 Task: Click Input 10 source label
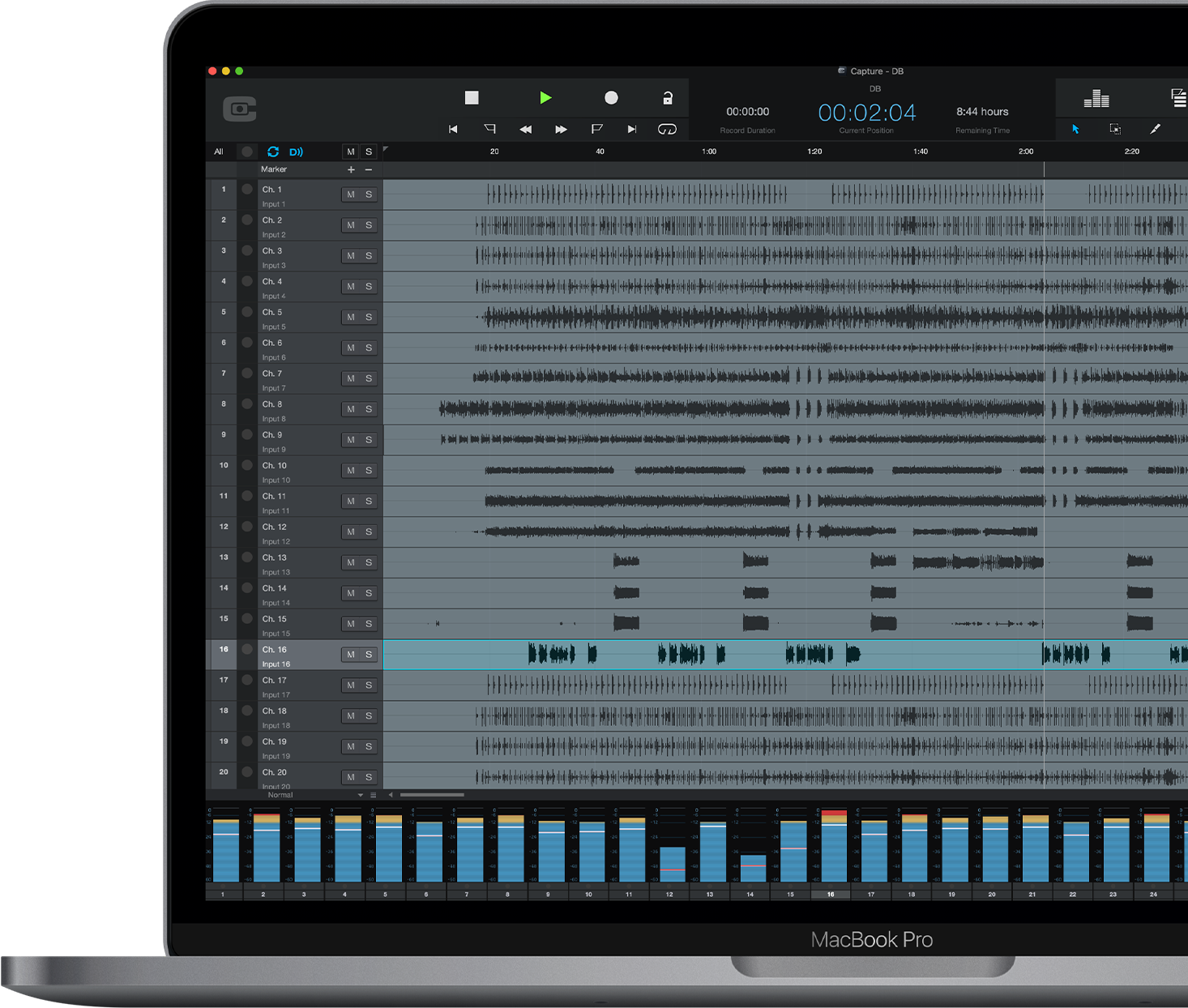point(276,481)
